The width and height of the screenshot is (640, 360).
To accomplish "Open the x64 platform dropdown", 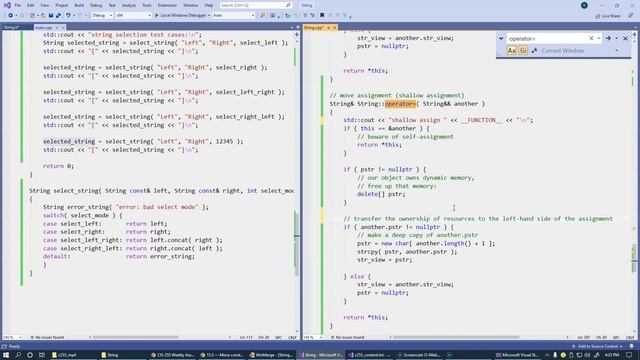I will (x=133, y=16).
